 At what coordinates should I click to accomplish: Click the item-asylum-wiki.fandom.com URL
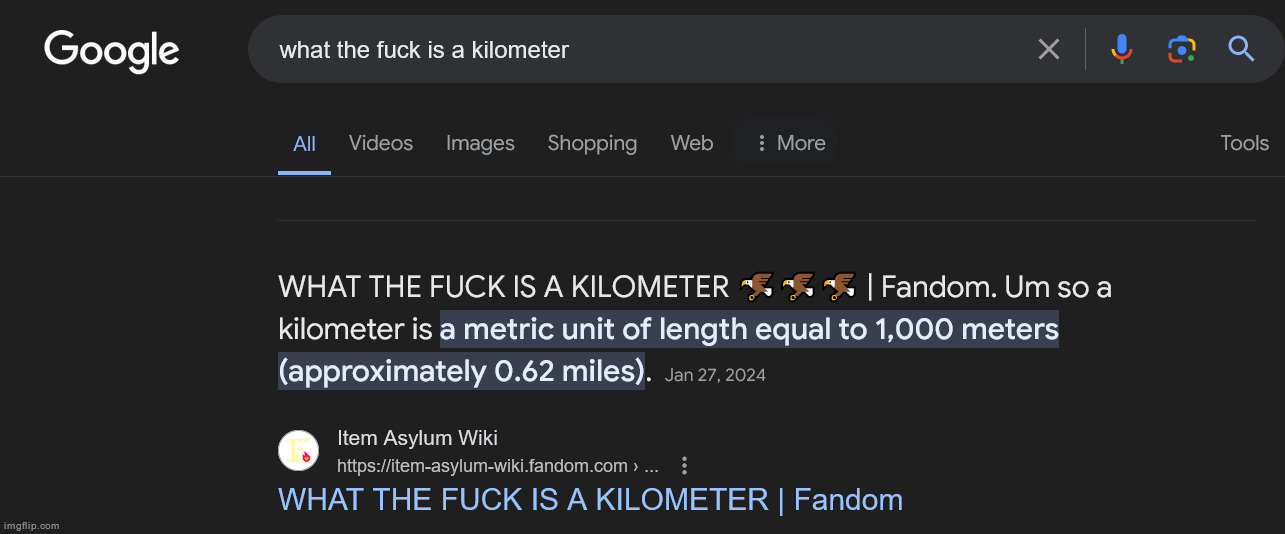(497, 466)
